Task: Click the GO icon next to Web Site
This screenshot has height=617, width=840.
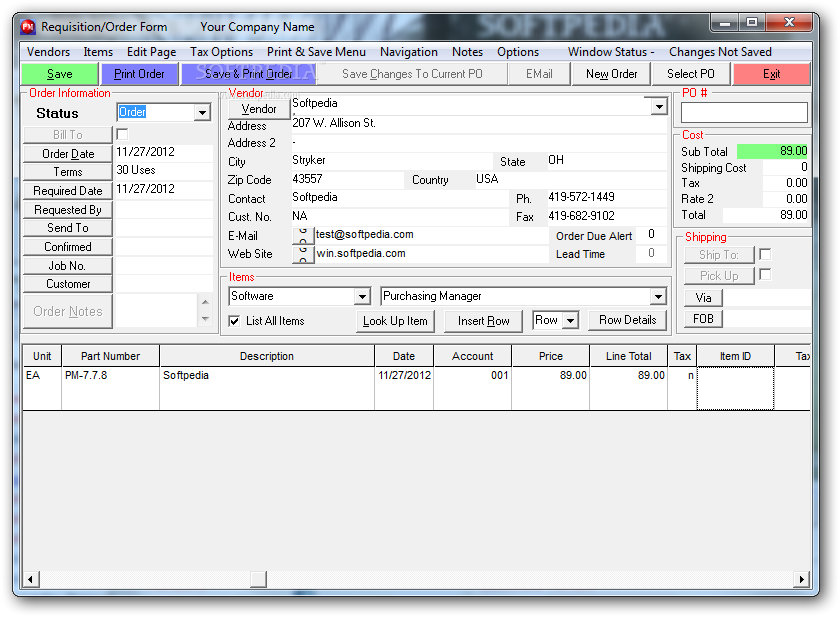Action: point(303,254)
